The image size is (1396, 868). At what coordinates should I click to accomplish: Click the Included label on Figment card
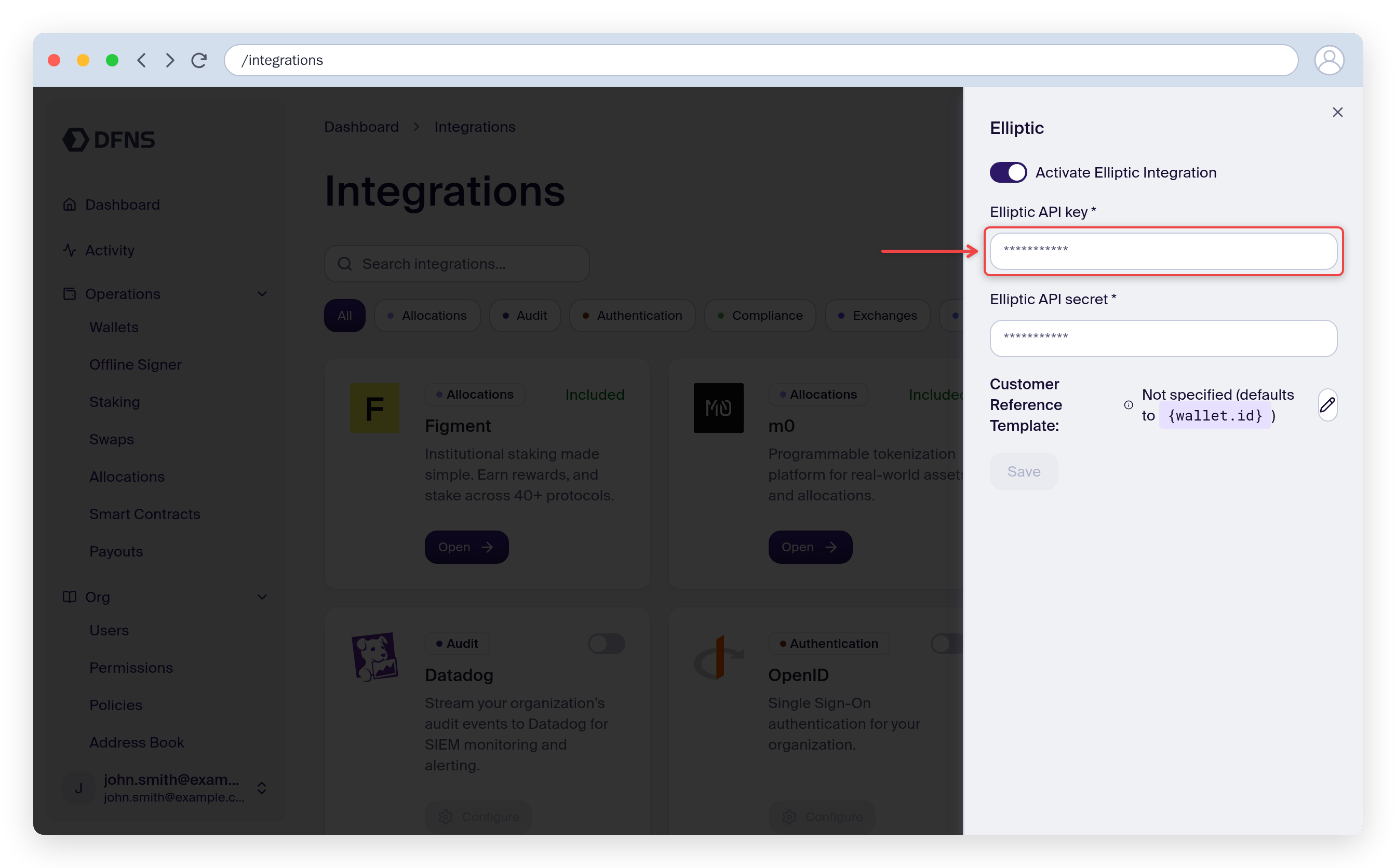pyautogui.click(x=595, y=395)
